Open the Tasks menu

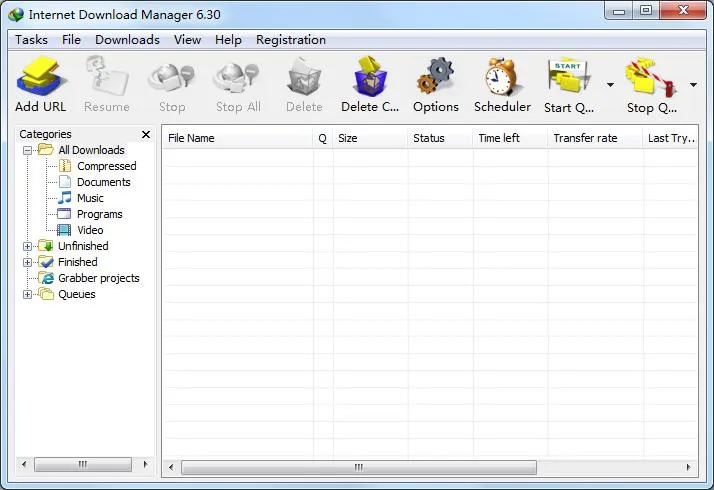tap(31, 40)
